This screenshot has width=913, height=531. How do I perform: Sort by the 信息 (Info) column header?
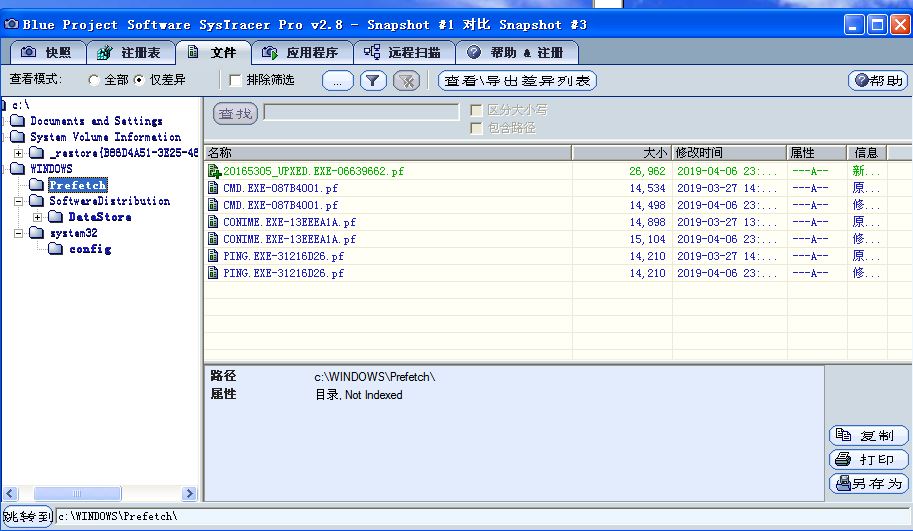[867, 153]
